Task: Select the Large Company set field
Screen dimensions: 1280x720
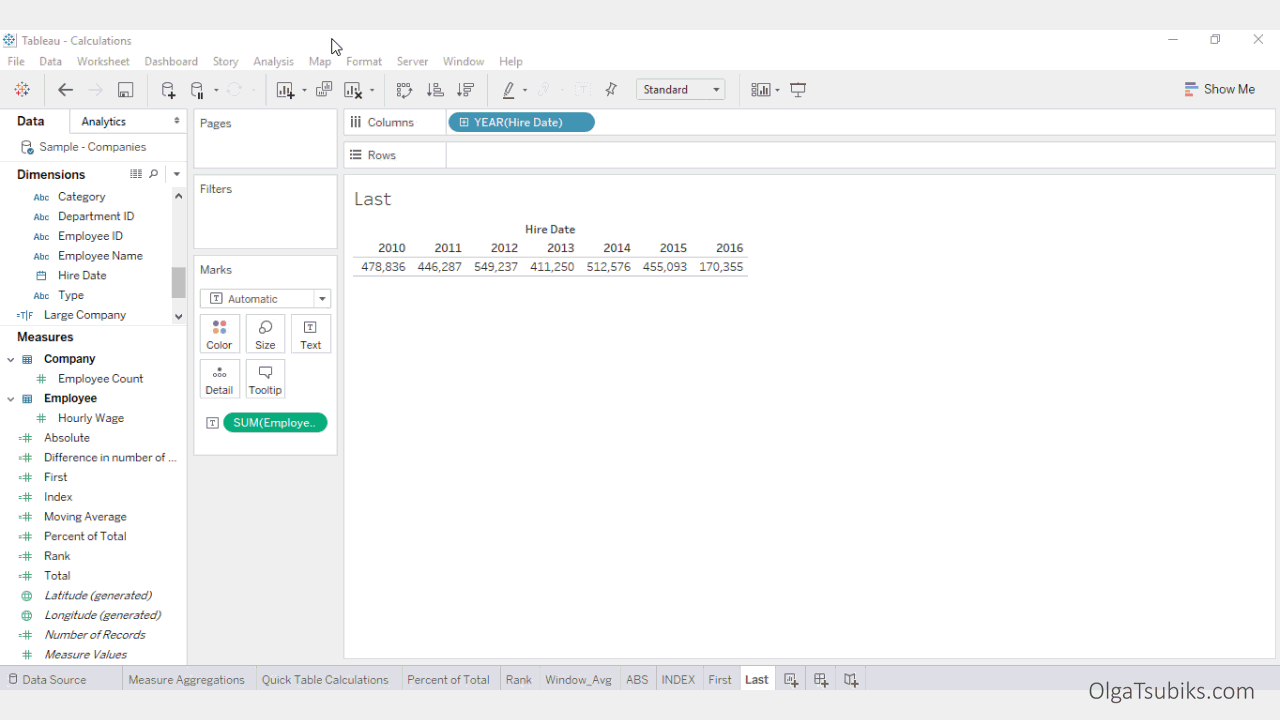Action: 85,315
